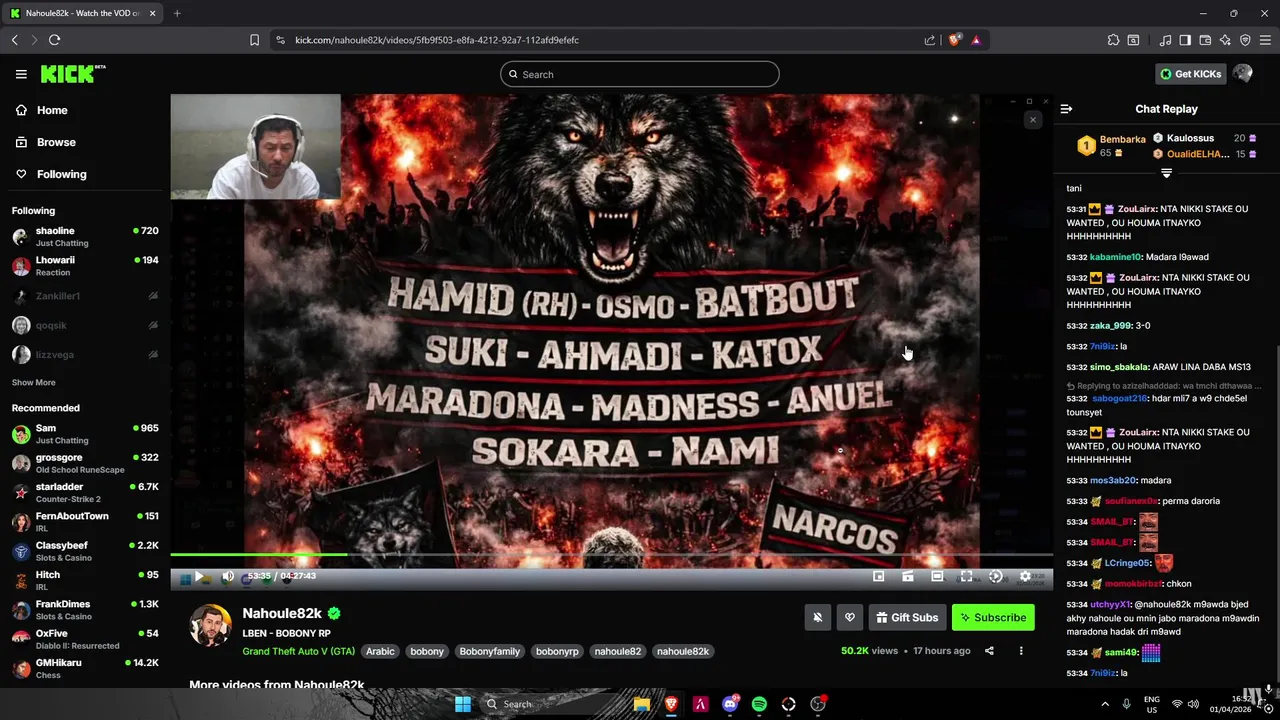This screenshot has width=1280, height=720.
Task: Reload the browser page
Action: pos(54,40)
